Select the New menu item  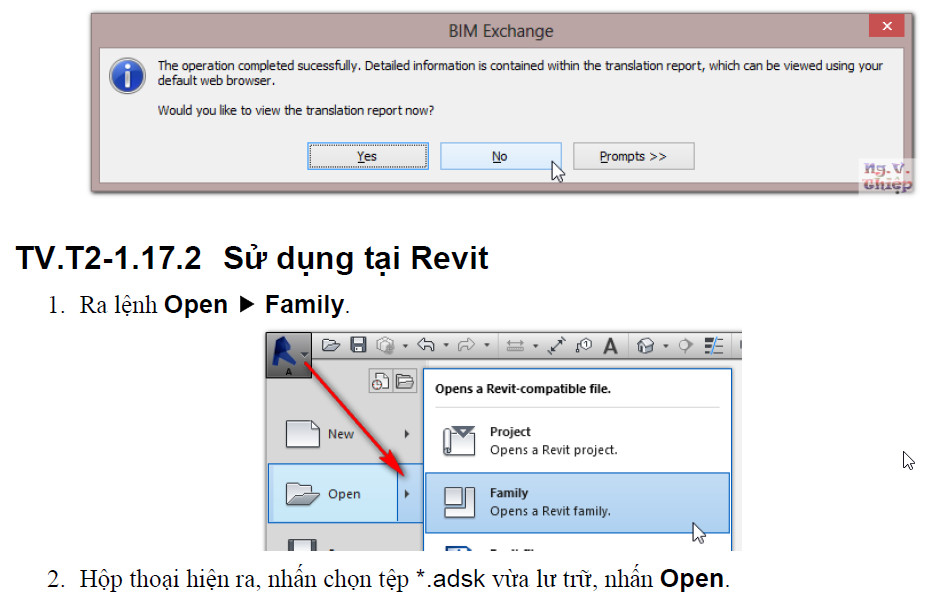click(346, 434)
